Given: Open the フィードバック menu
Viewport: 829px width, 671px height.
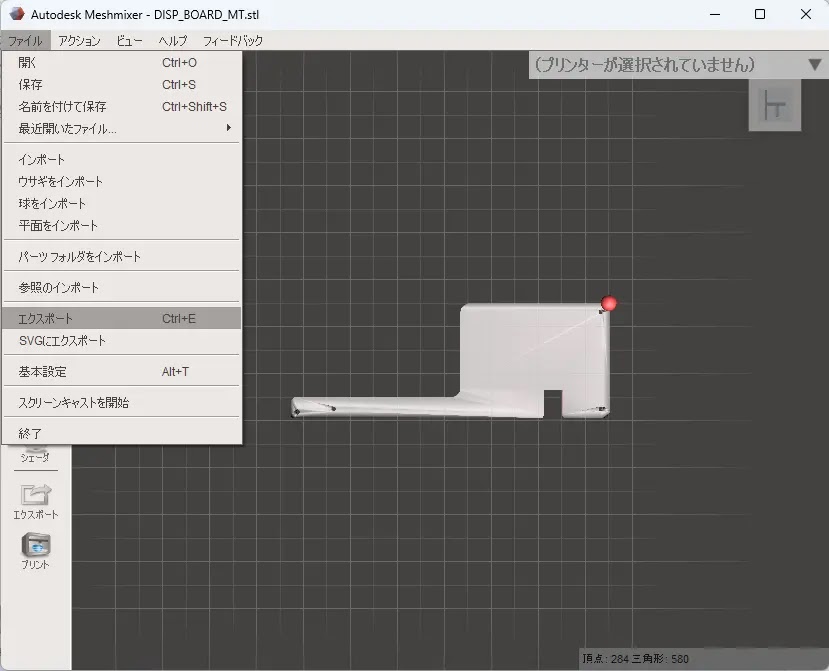Looking at the screenshot, I should click(x=233, y=41).
